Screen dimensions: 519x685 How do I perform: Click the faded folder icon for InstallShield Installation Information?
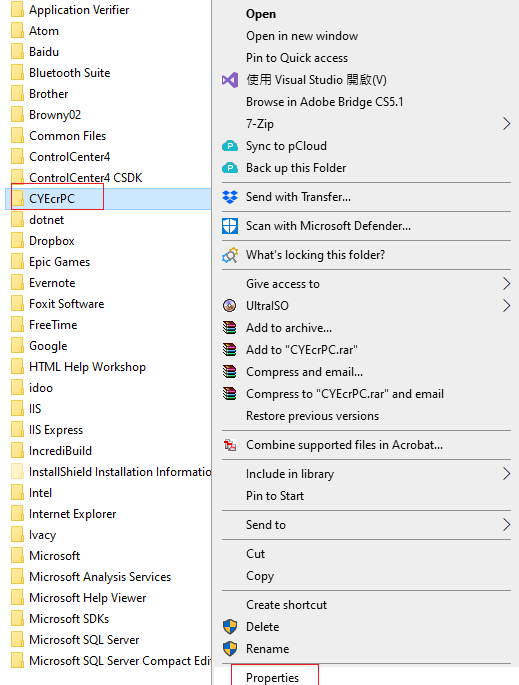17,472
